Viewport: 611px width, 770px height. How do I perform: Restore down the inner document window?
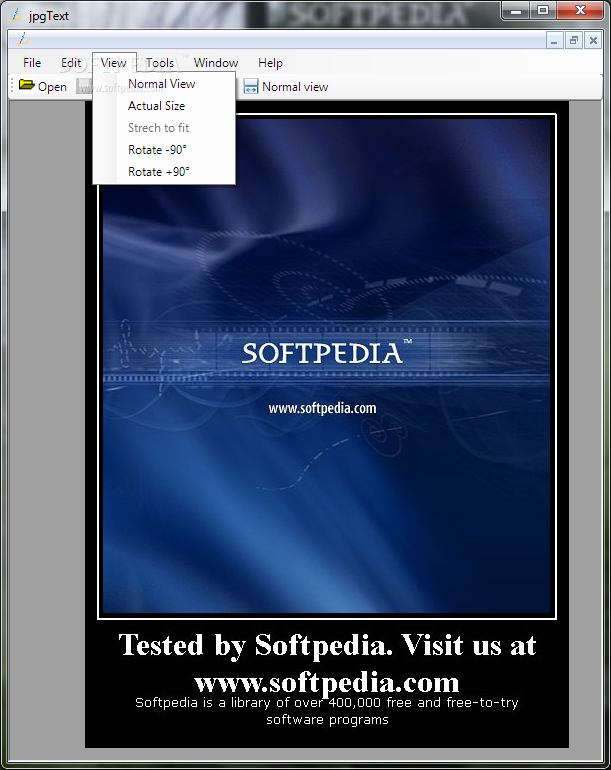573,40
